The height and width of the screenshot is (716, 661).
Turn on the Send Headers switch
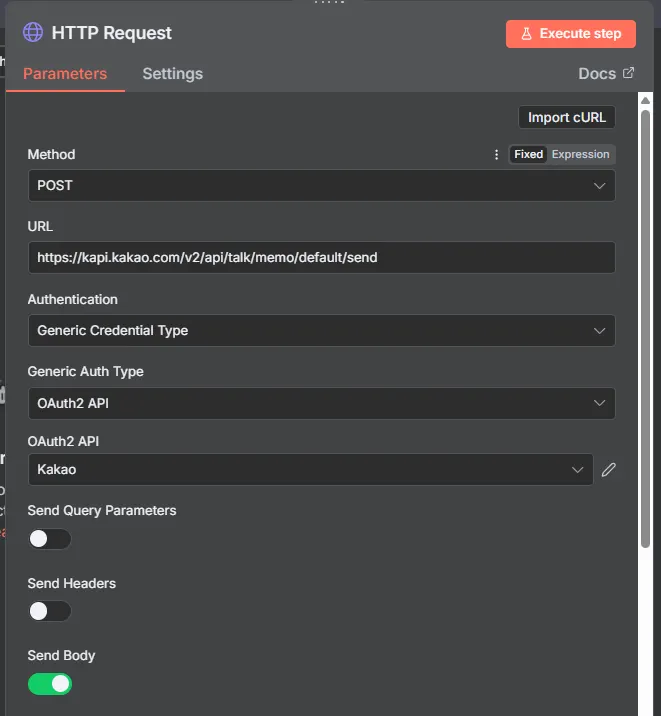(x=49, y=611)
